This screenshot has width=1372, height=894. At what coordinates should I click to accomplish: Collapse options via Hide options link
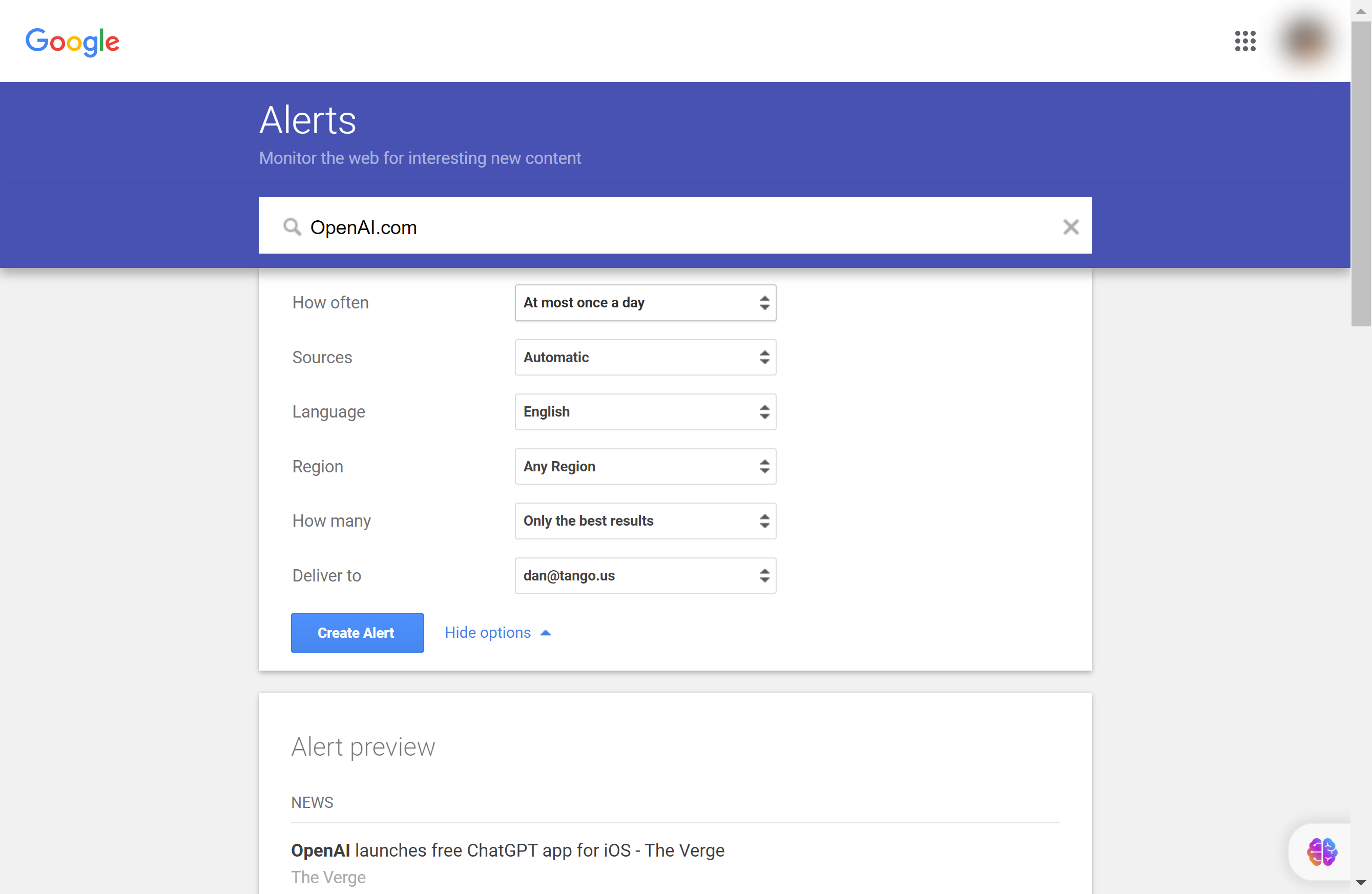(498, 633)
